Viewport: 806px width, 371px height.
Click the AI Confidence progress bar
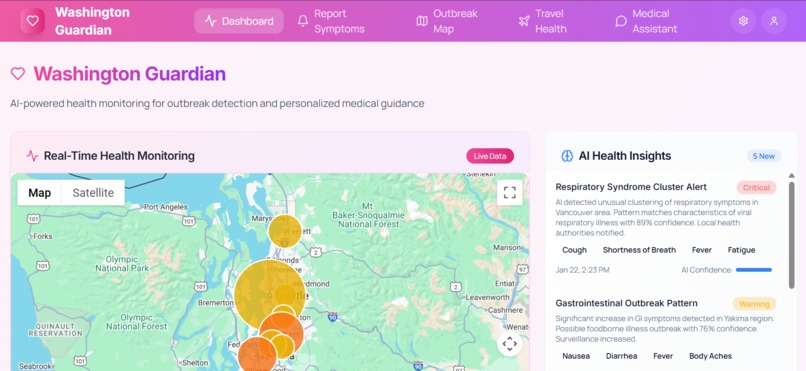click(x=754, y=270)
